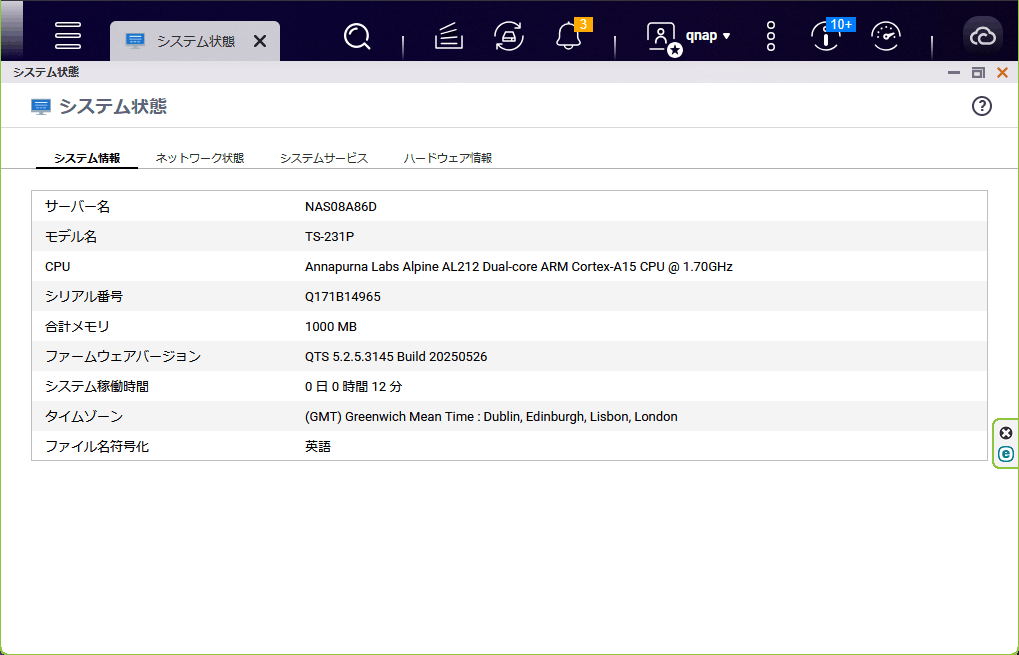Click the green 'e' side widget icon
Image resolution: width=1019 pixels, height=655 pixels.
1006,454
